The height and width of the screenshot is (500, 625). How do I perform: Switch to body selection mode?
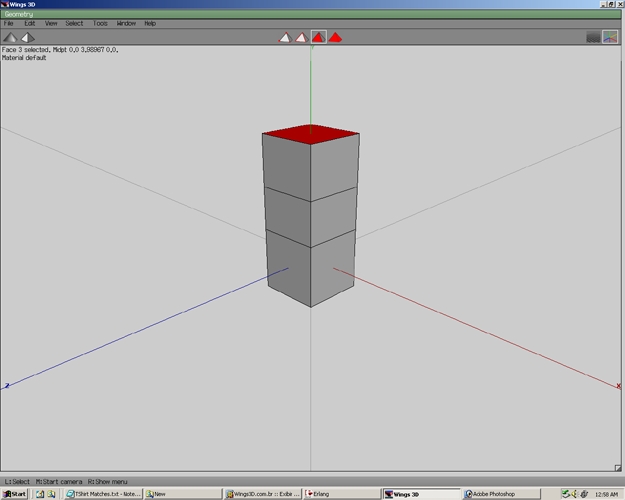click(x=335, y=37)
